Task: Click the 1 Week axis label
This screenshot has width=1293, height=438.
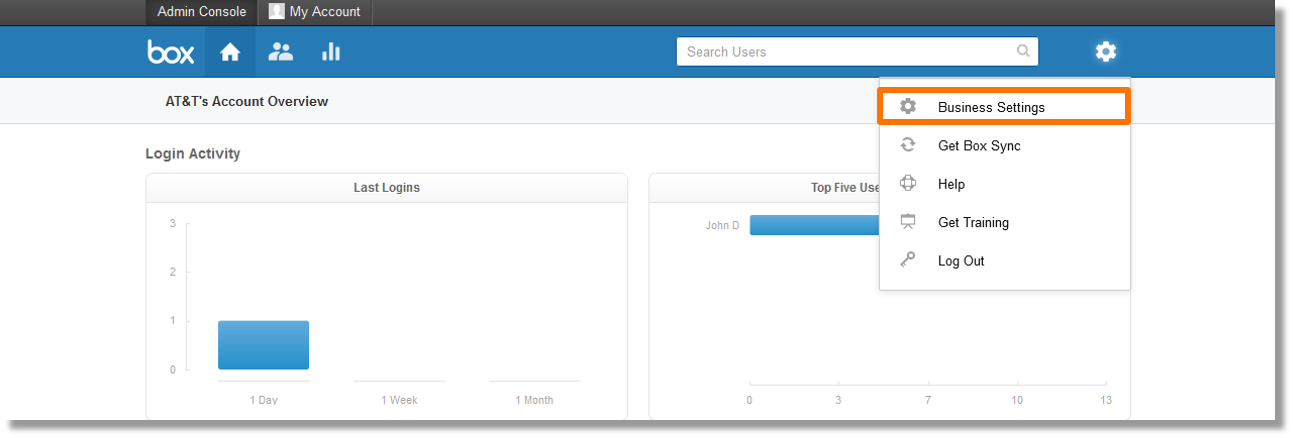Action: click(399, 400)
